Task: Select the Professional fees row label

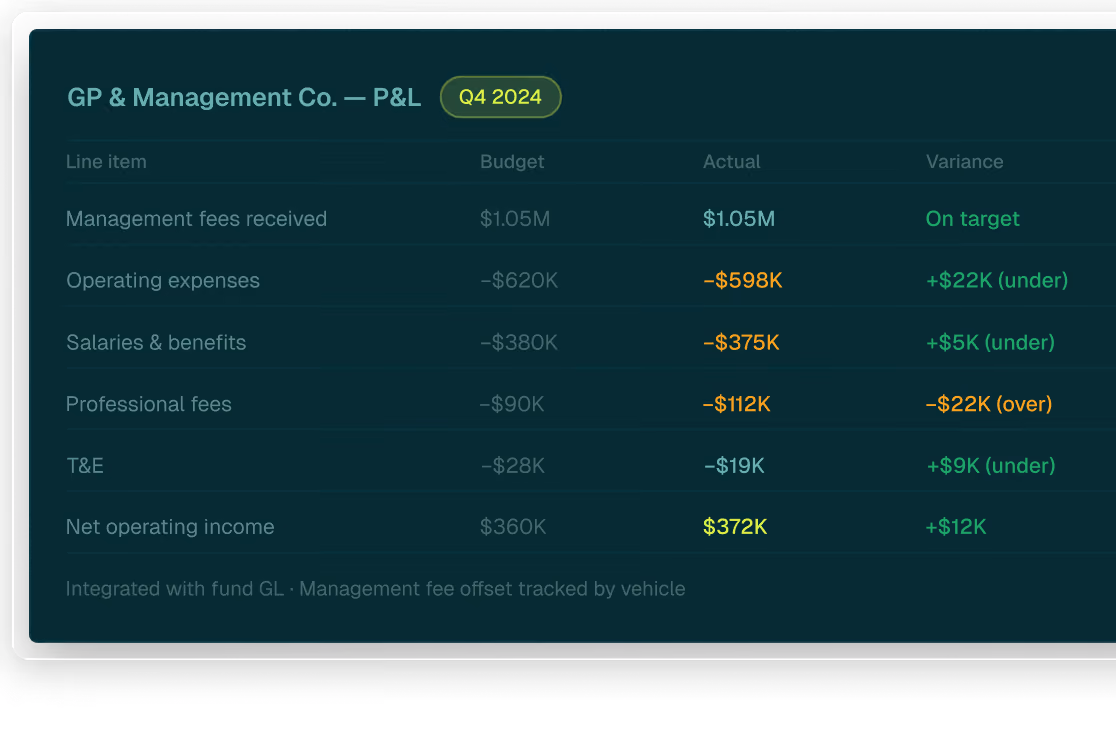Action: [x=149, y=404]
